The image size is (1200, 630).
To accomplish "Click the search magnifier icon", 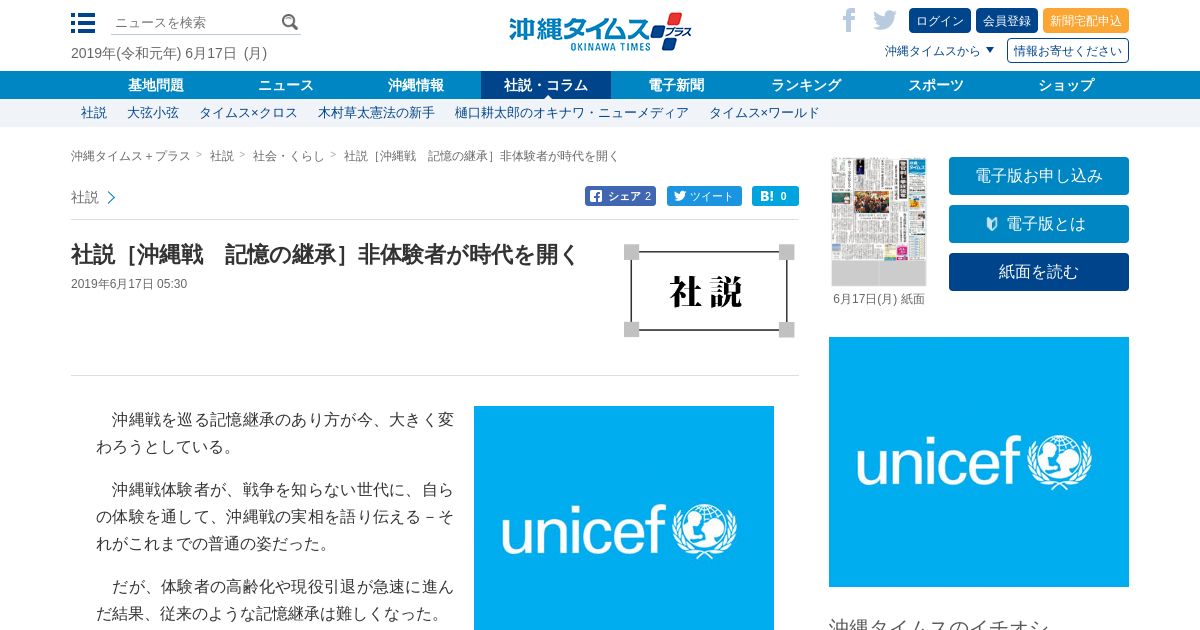I will coord(289,22).
